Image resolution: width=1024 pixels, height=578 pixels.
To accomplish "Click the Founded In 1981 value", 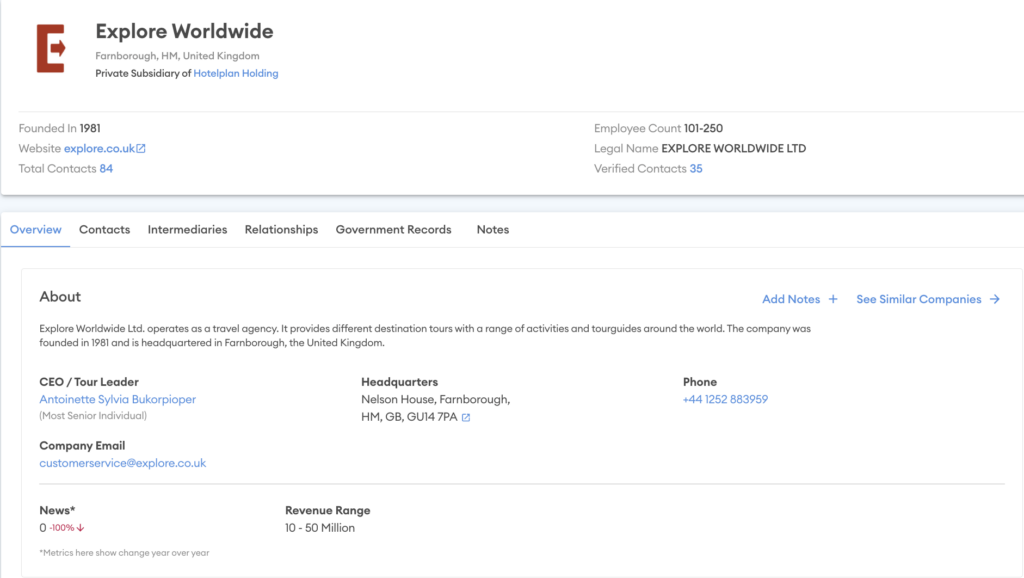I will coord(90,128).
